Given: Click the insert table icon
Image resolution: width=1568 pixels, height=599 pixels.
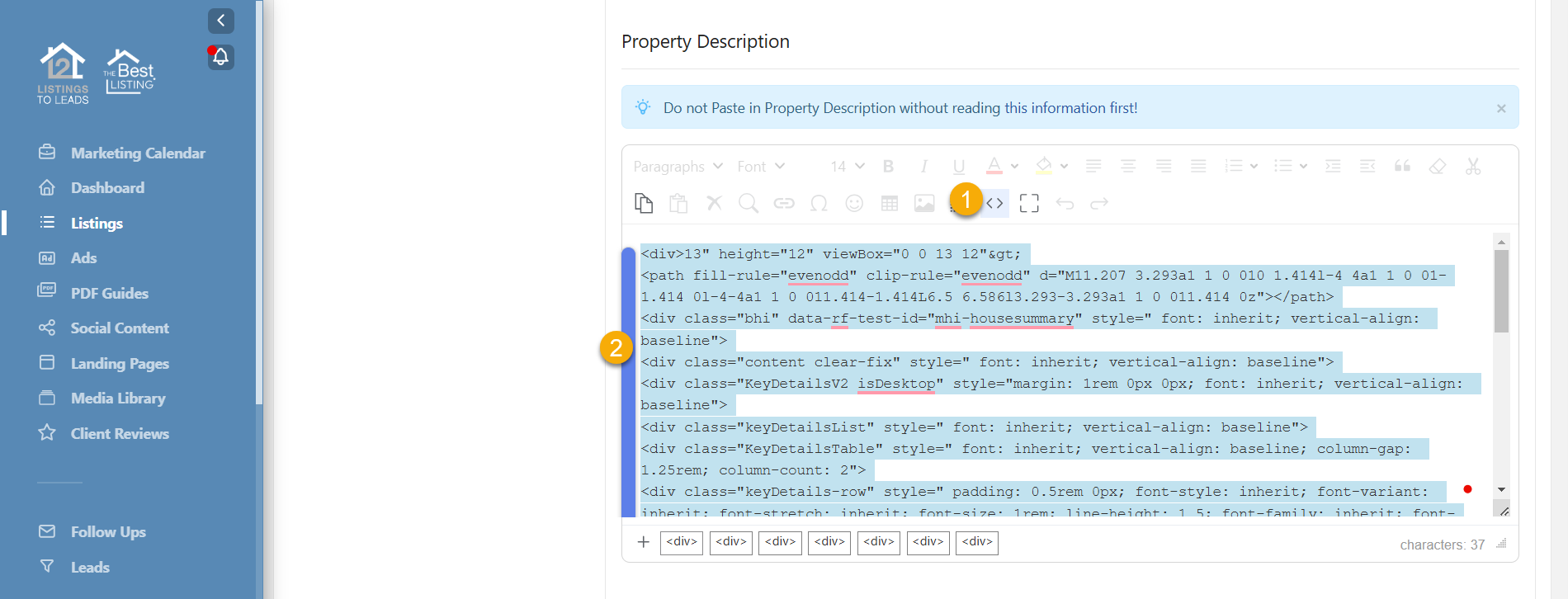Looking at the screenshot, I should coord(890,203).
